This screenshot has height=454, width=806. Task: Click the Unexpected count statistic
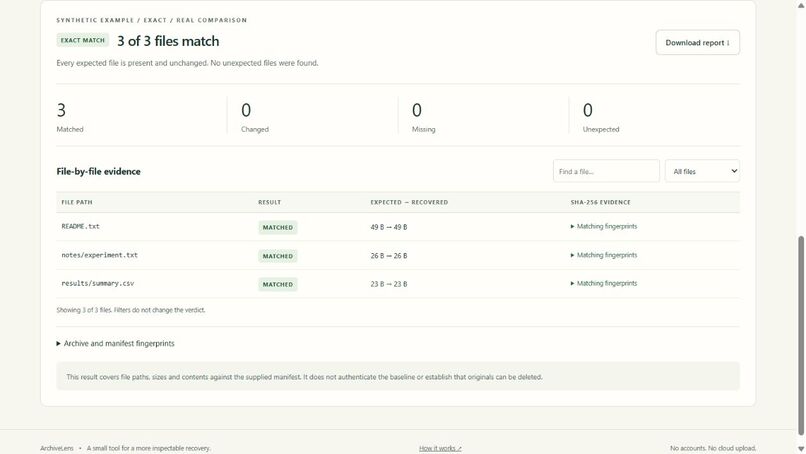click(601, 117)
